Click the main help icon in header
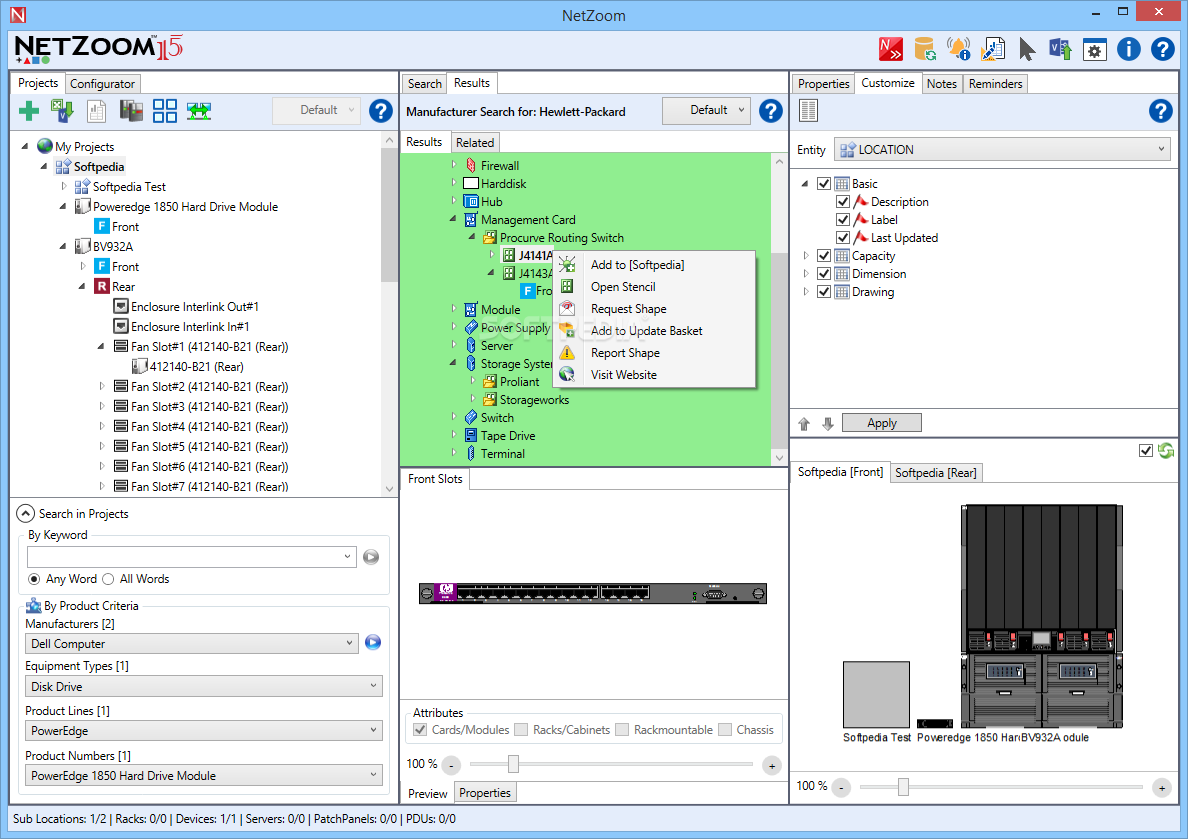Viewport: 1188px width, 839px height. [x=1162, y=49]
